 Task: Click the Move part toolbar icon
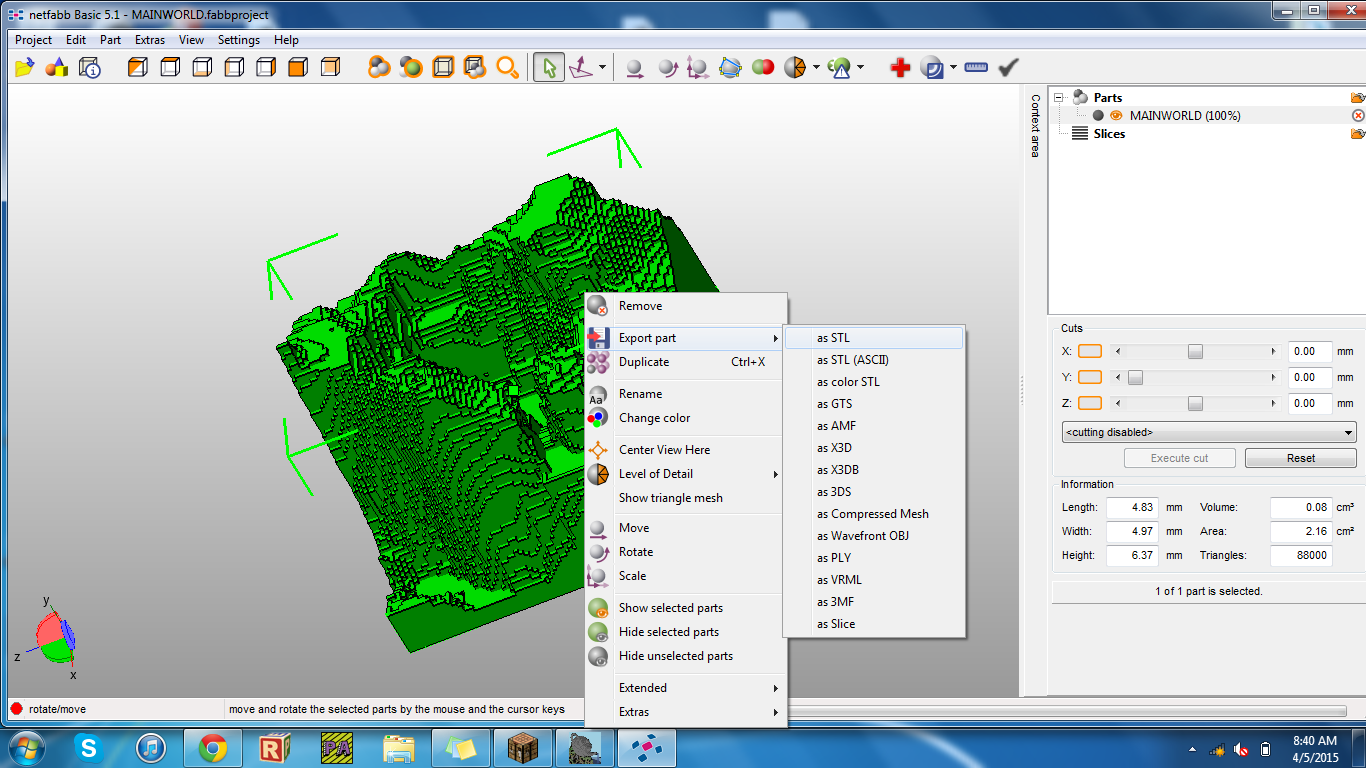coord(634,67)
